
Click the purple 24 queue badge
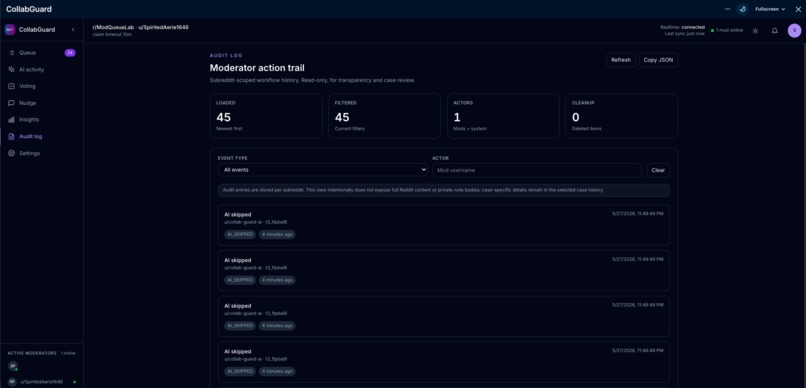(x=70, y=52)
